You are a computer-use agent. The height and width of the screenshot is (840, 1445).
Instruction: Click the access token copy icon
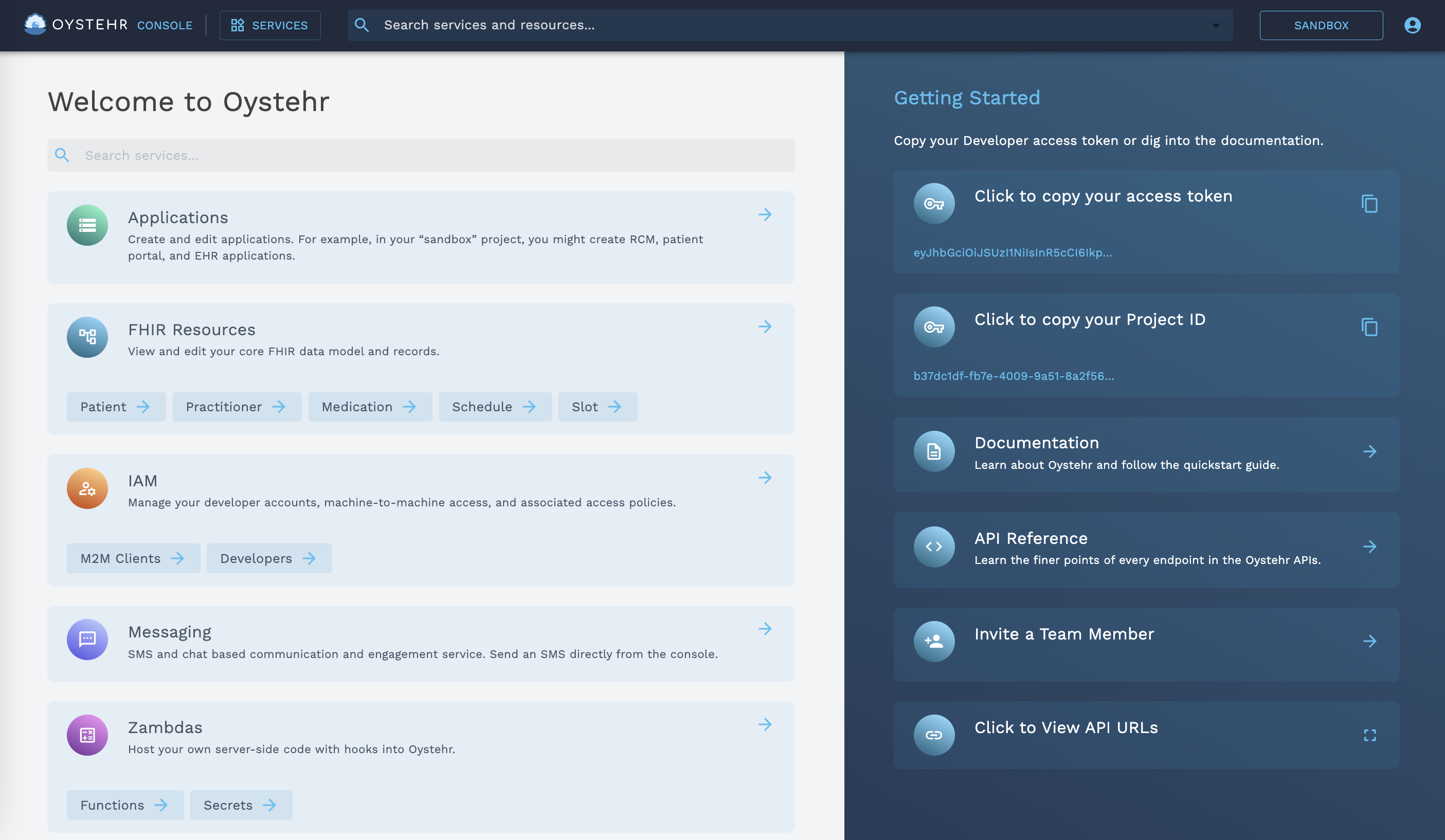click(x=1369, y=204)
